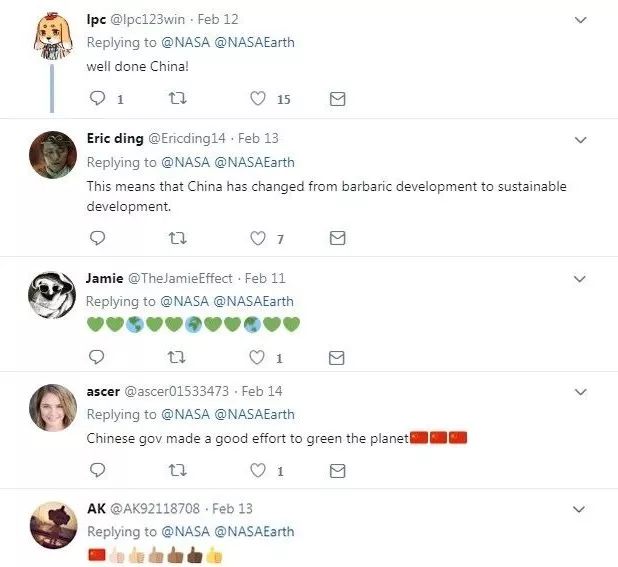Share Eric ding's tweet via message icon

pyautogui.click(x=337, y=238)
